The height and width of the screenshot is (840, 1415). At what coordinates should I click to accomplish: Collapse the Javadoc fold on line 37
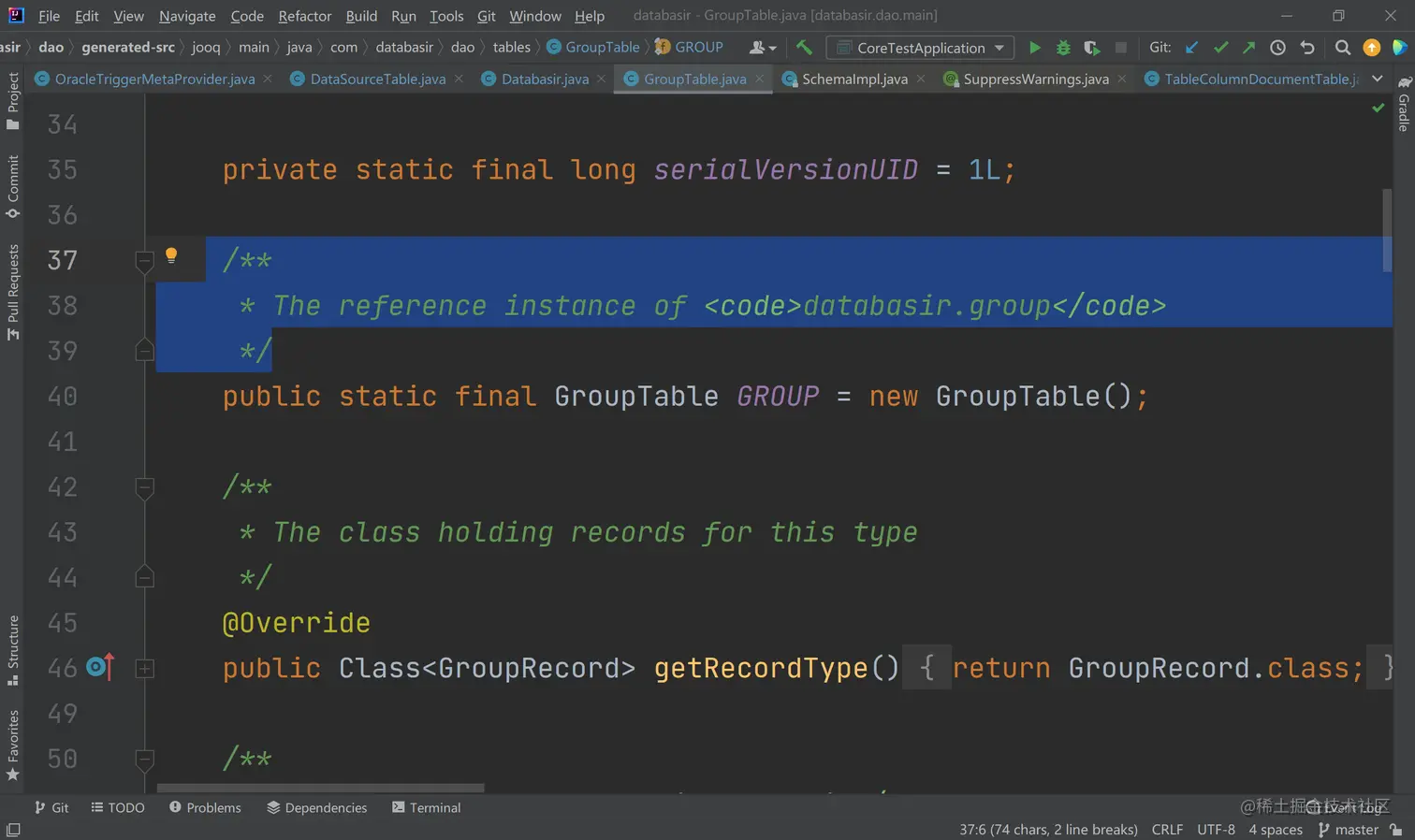pyautogui.click(x=144, y=260)
